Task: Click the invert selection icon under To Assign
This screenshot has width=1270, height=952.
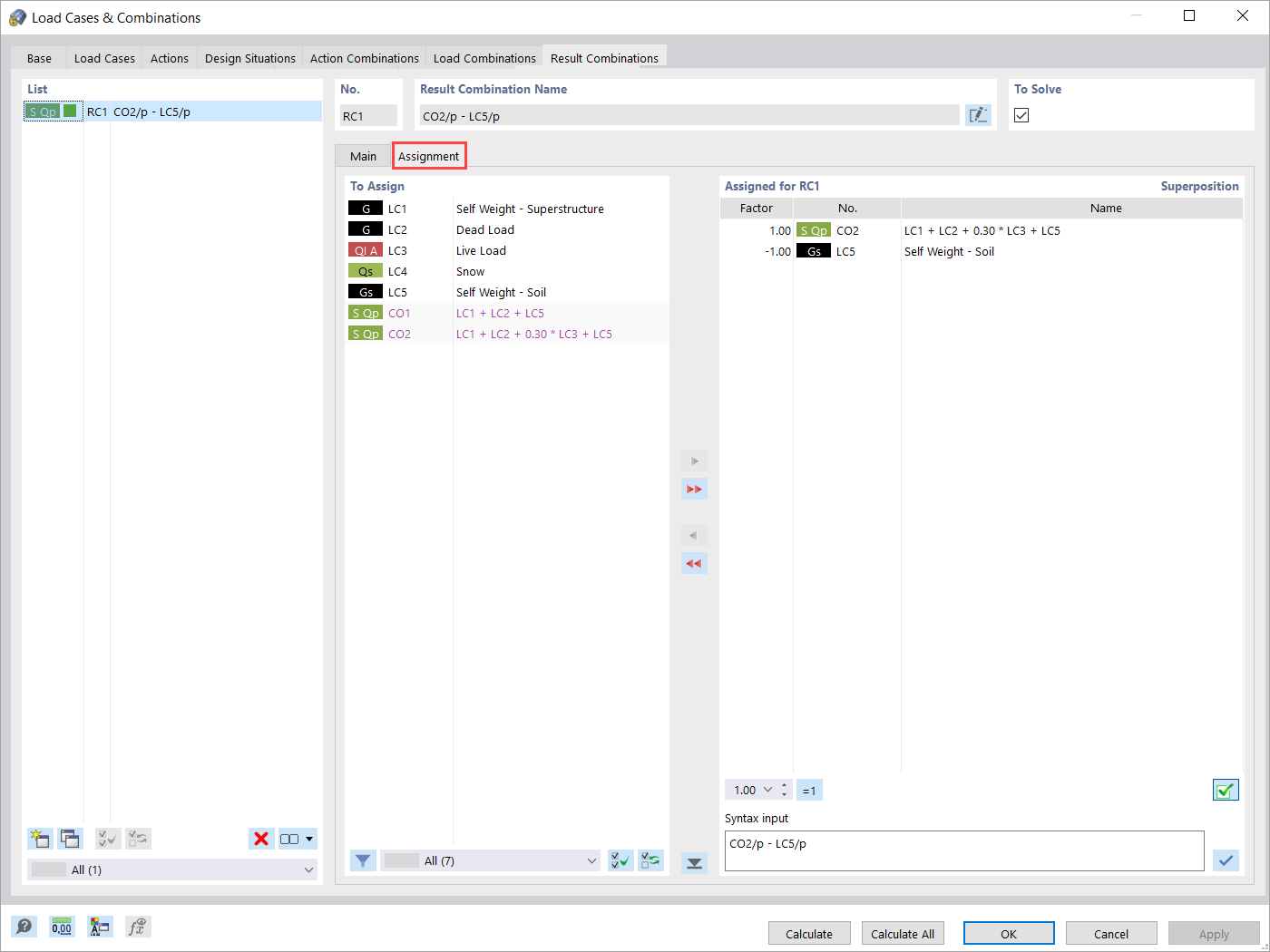Action: [x=651, y=860]
